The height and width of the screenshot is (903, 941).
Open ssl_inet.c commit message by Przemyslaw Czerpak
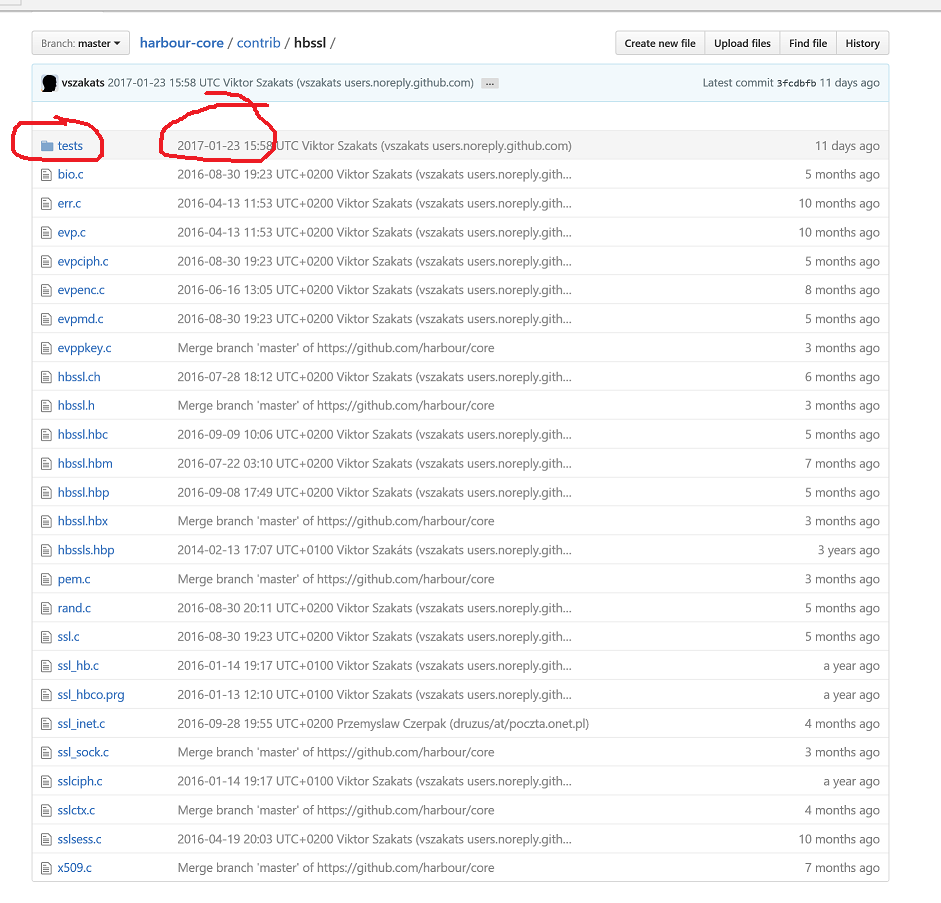[x=383, y=724]
